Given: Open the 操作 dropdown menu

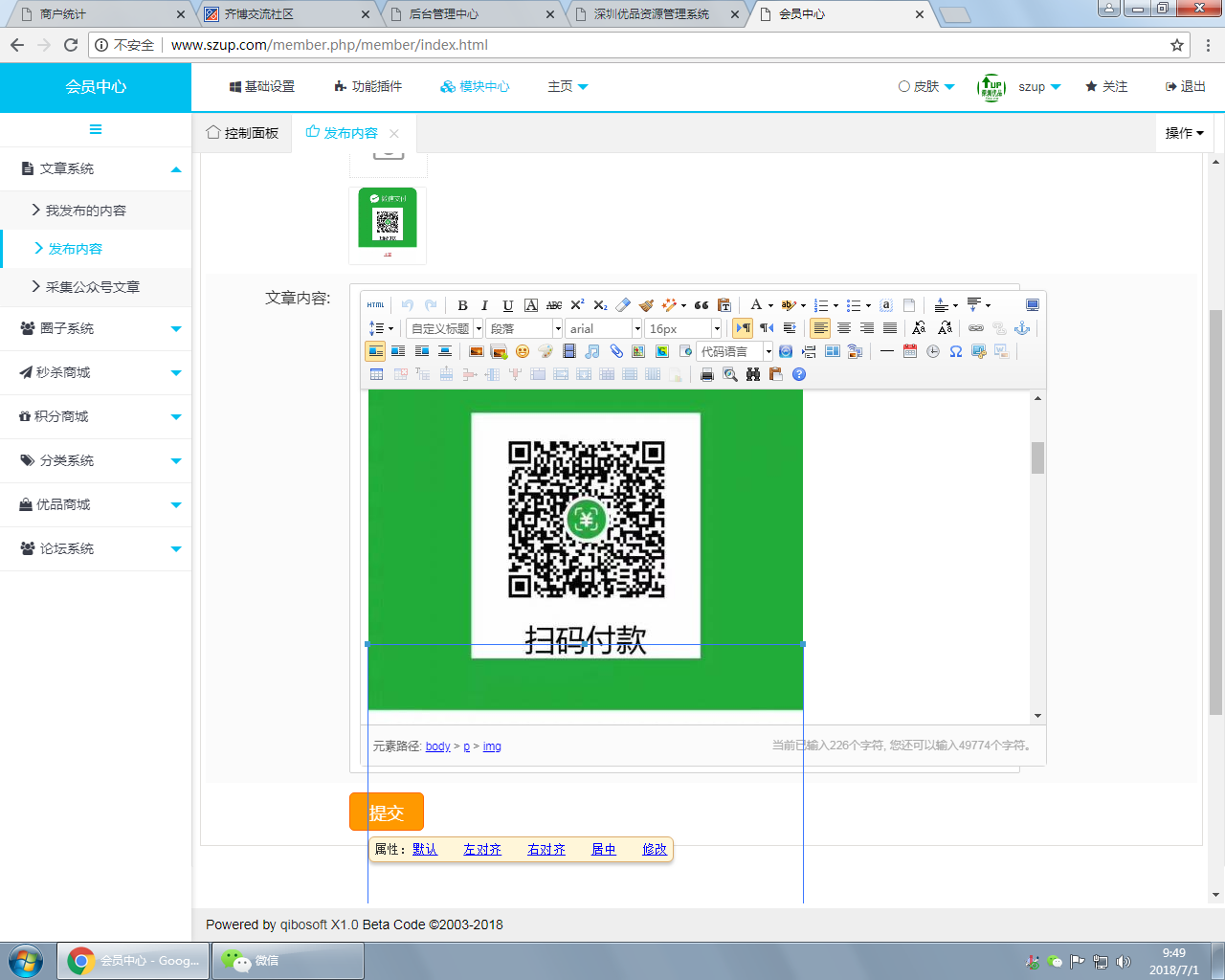Looking at the screenshot, I should [x=1185, y=133].
